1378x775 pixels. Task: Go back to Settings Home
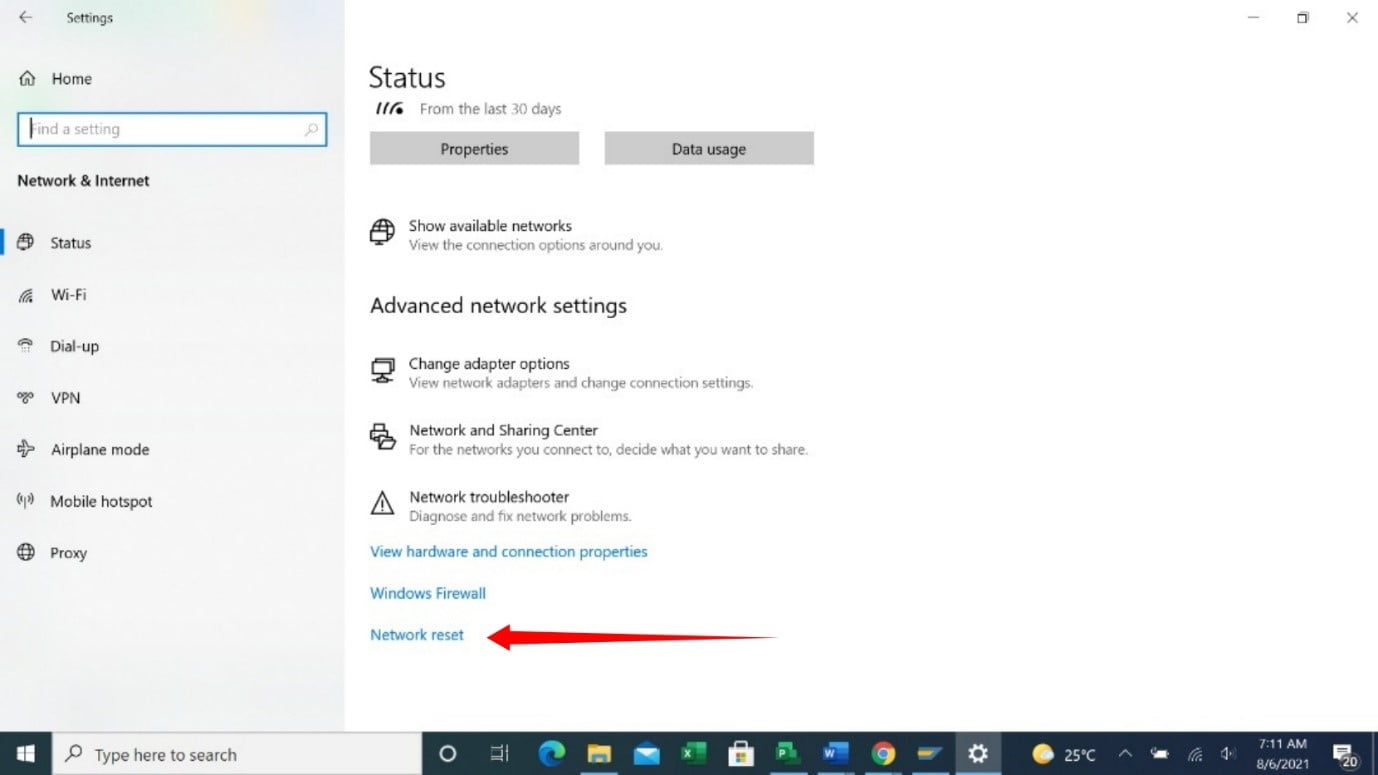click(x=70, y=78)
